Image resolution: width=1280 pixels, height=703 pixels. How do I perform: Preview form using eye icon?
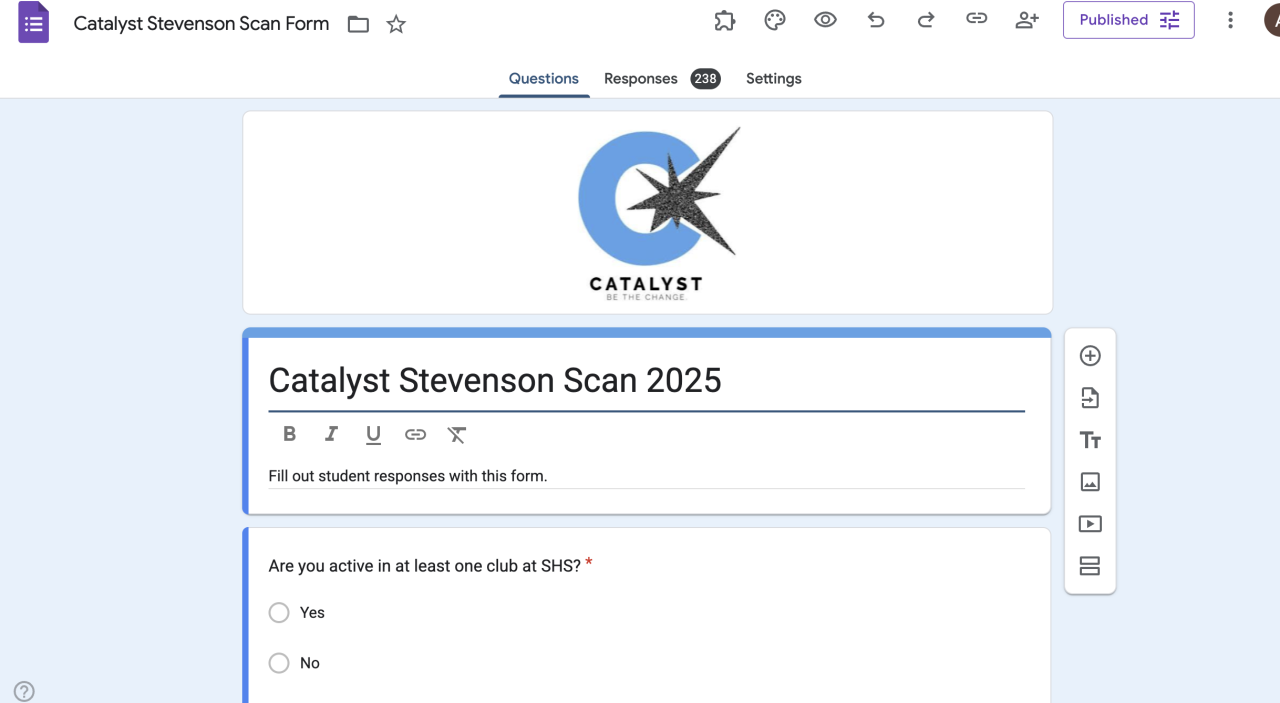(825, 20)
